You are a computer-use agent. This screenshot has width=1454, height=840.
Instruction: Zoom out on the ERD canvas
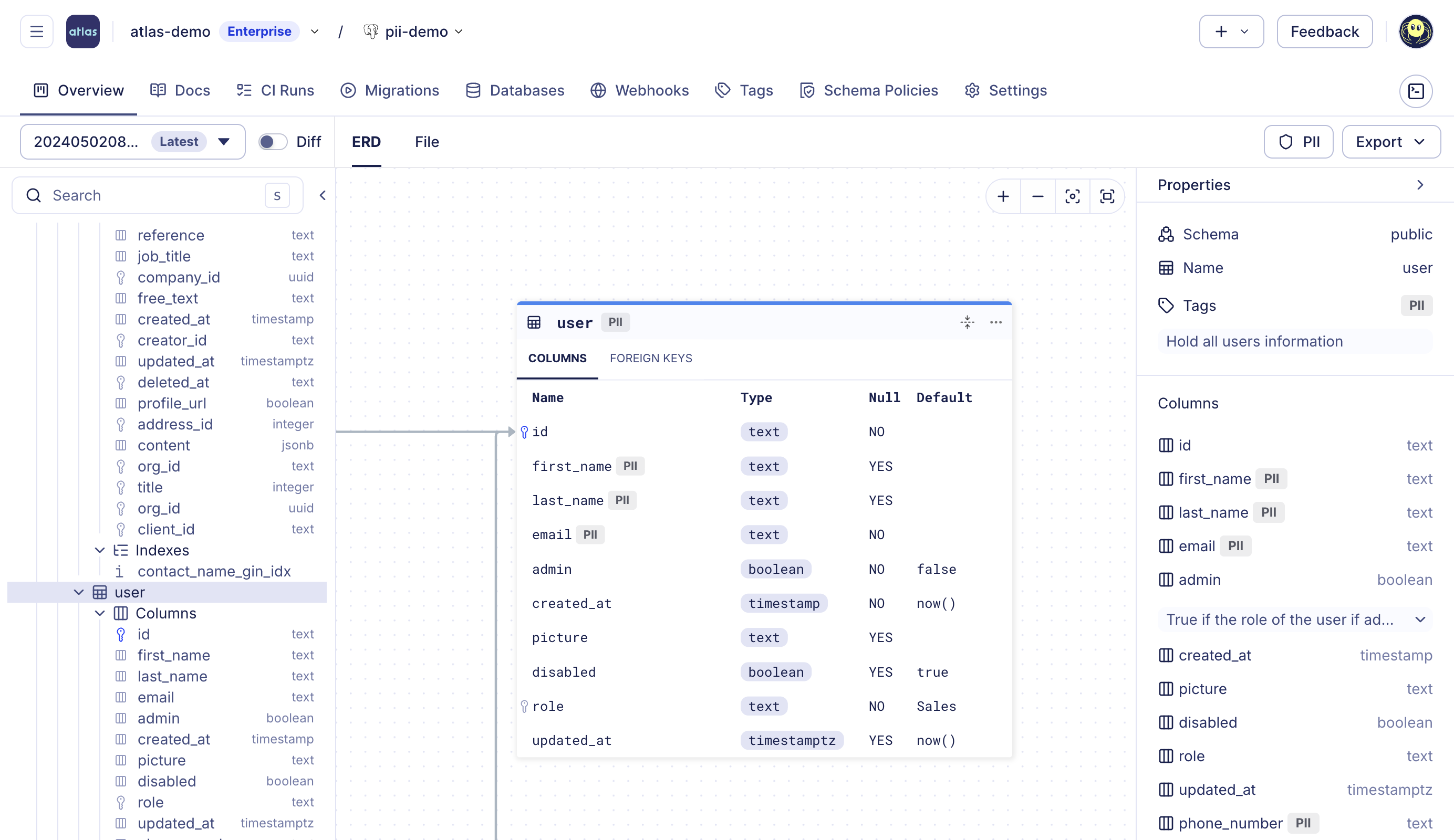[x=1037, y=196]
